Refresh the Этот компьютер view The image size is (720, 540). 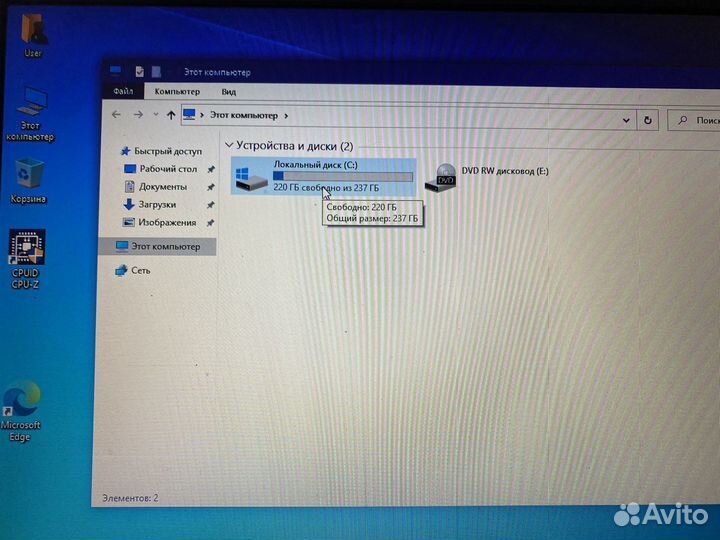click(x=647, y=120)
